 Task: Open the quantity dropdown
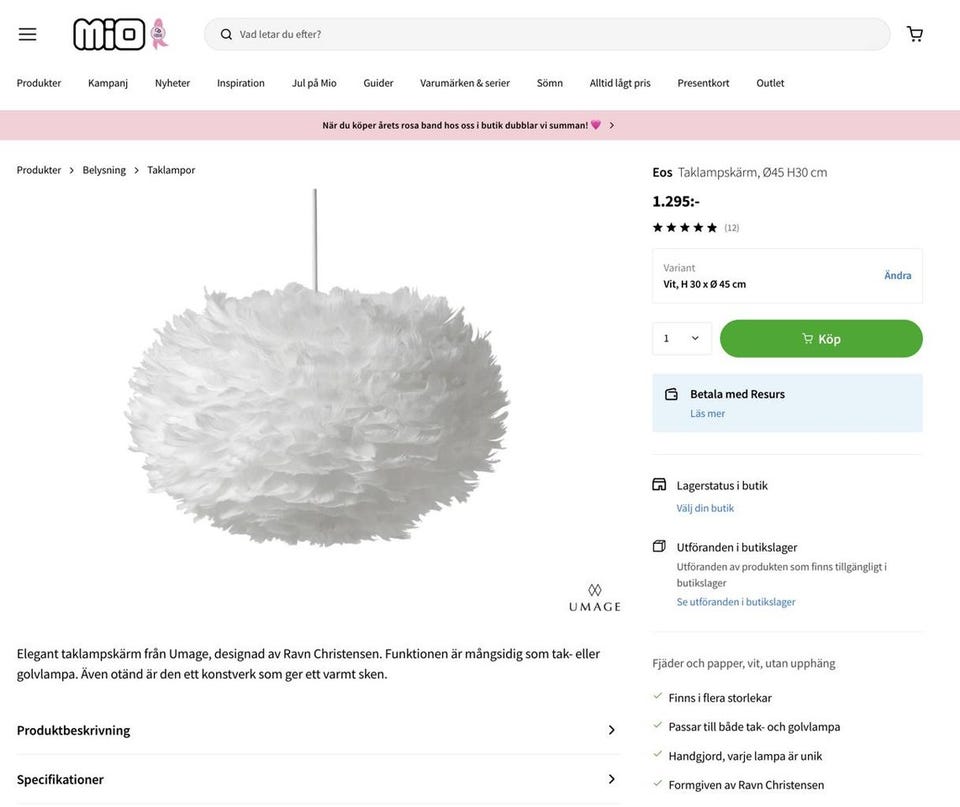click(x=681, y=338)
